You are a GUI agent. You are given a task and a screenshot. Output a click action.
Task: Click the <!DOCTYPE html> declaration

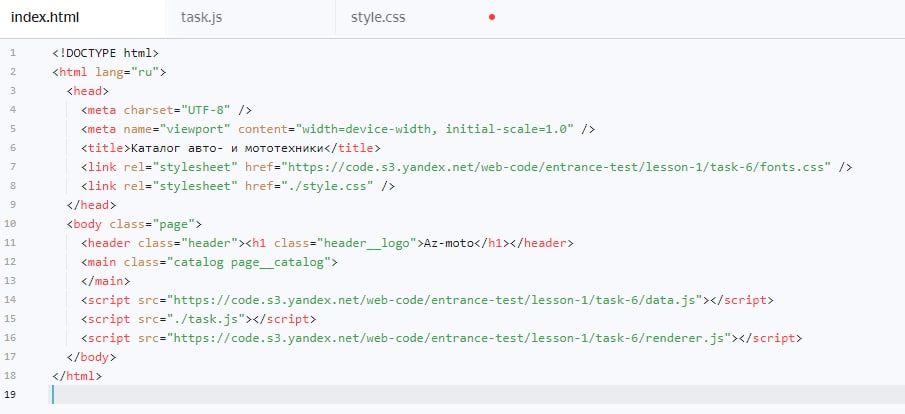pos(106,53)
